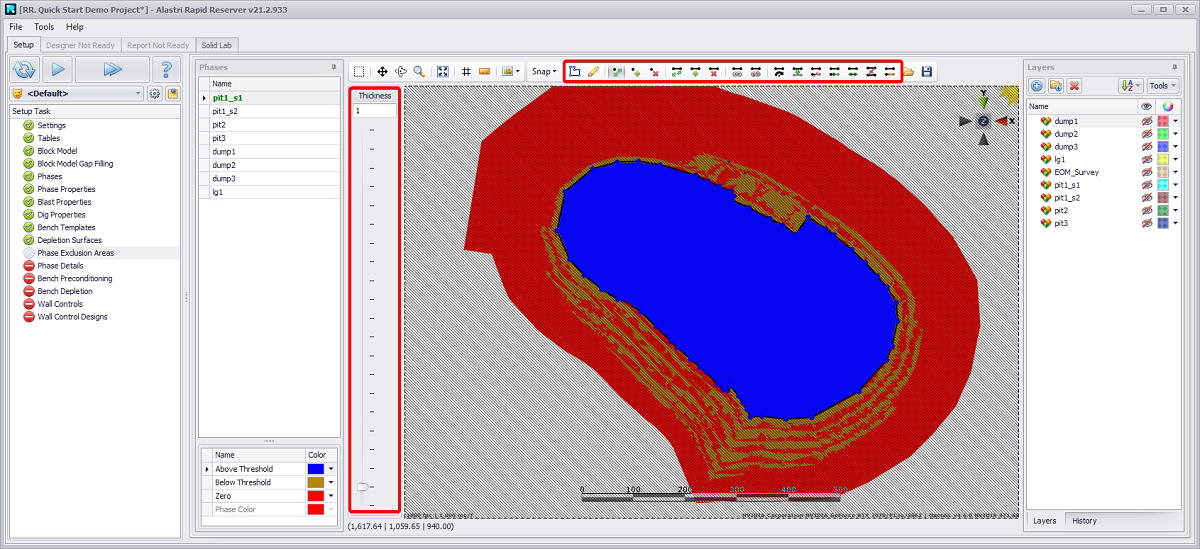
Task: Click the double-arrow run all button
Action: pos(112,69)
